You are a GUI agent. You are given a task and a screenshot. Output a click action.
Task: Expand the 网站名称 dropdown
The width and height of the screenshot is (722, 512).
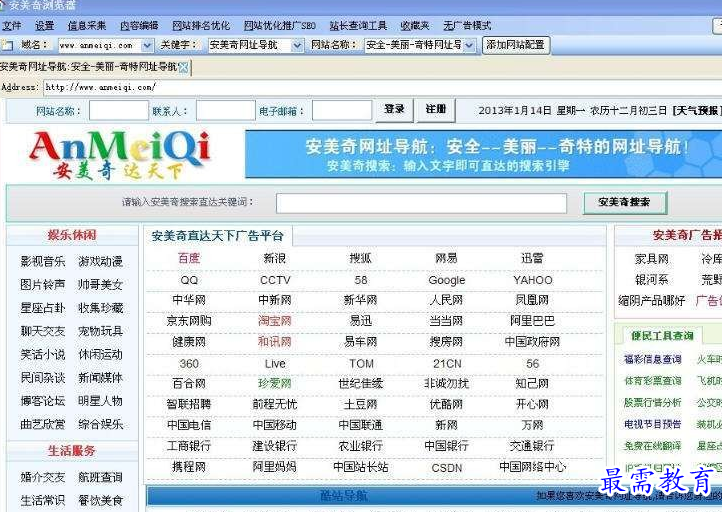(x=469, y=46)
